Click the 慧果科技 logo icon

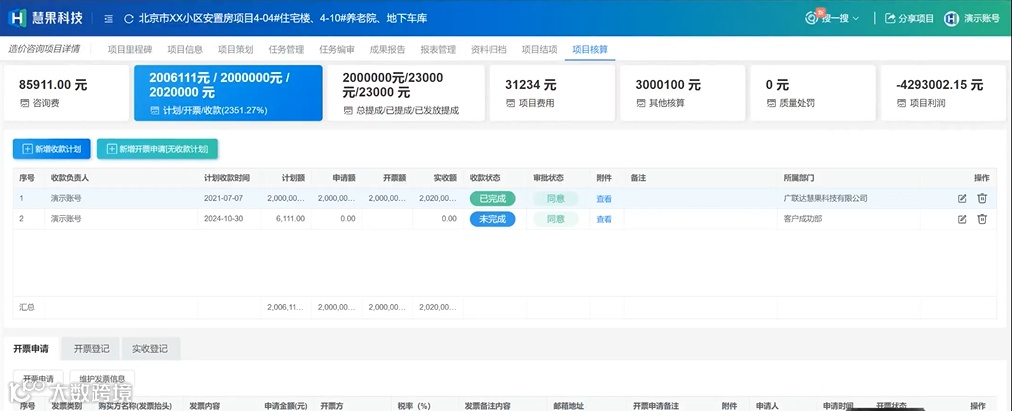tap(17, 18)
